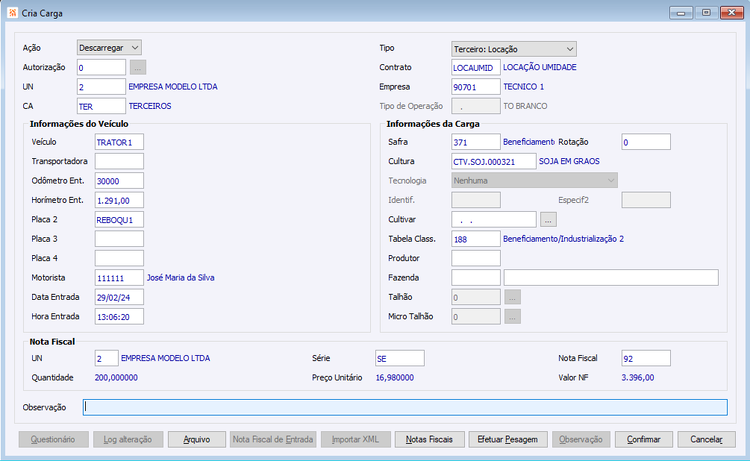Click the Tabela Class. field 188

[476, 239]
